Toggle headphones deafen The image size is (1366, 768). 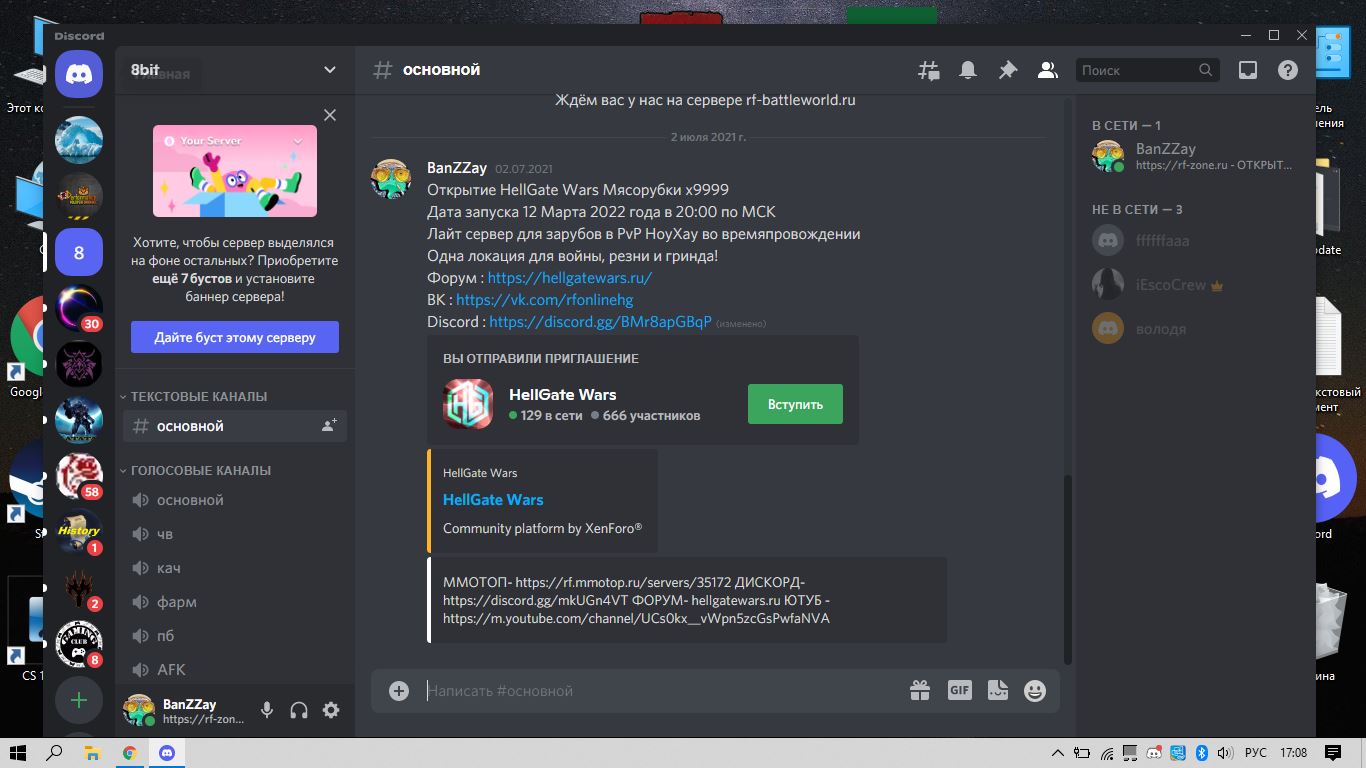tap(299, 710)
